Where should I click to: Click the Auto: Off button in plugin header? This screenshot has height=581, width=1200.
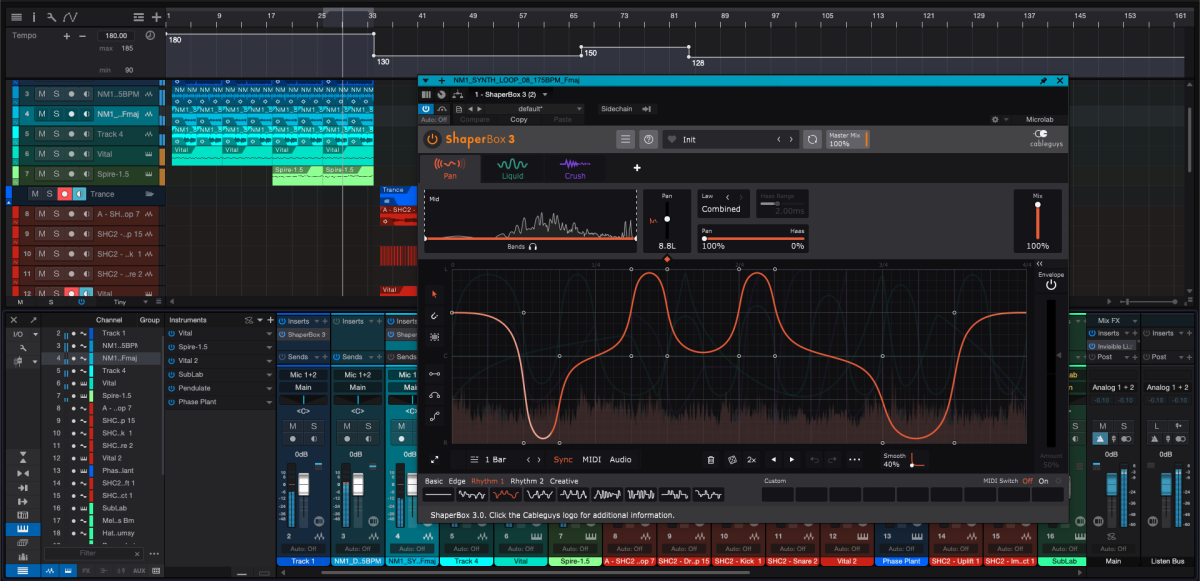[x=435, y=119]
